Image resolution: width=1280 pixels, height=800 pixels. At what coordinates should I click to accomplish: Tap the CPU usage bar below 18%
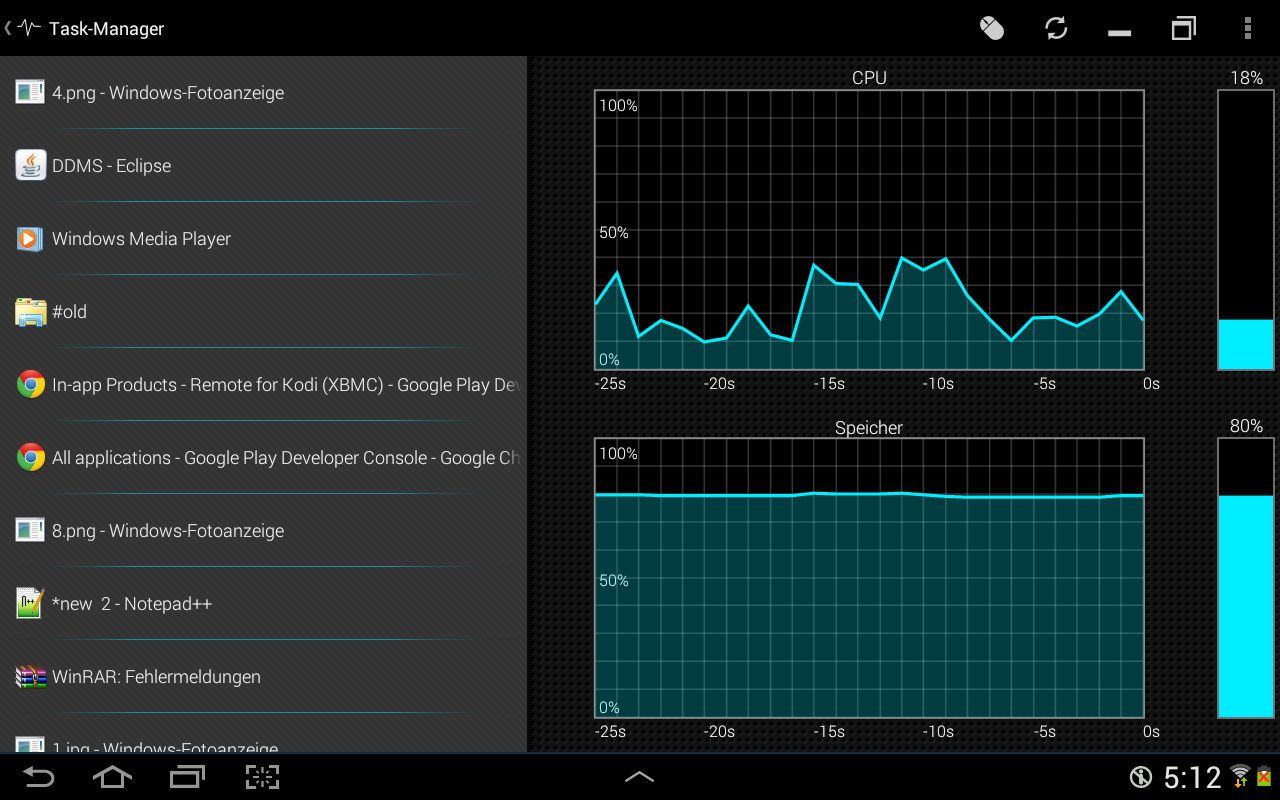1246,230
